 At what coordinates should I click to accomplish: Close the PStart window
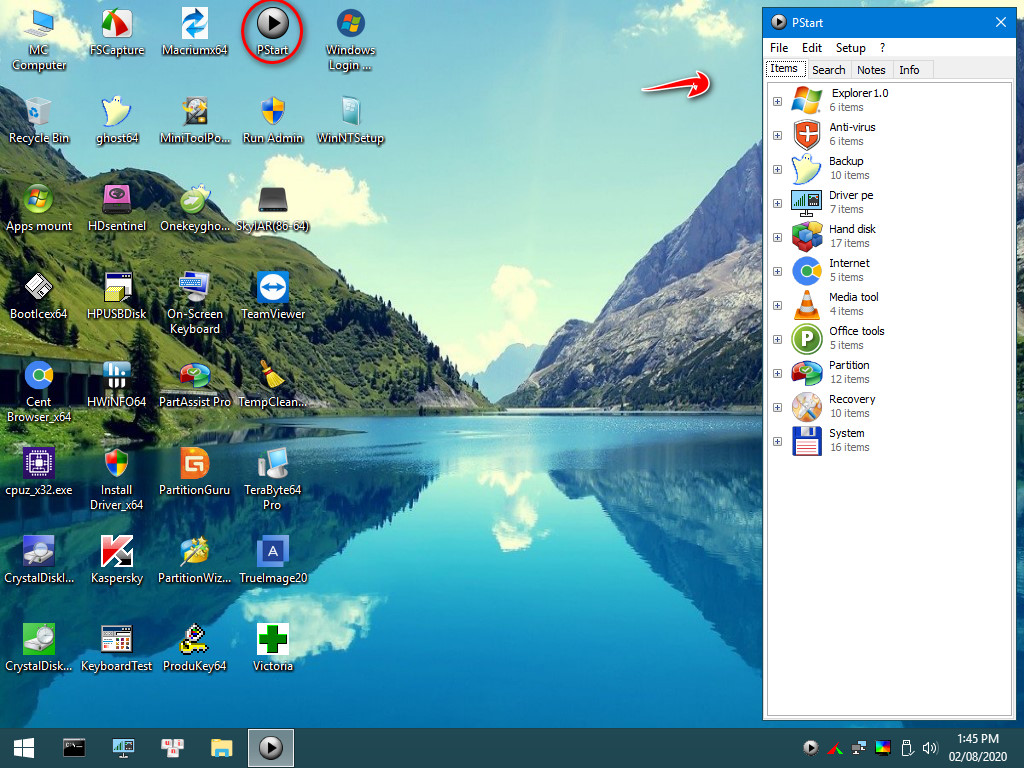[x=1000, y=22]
